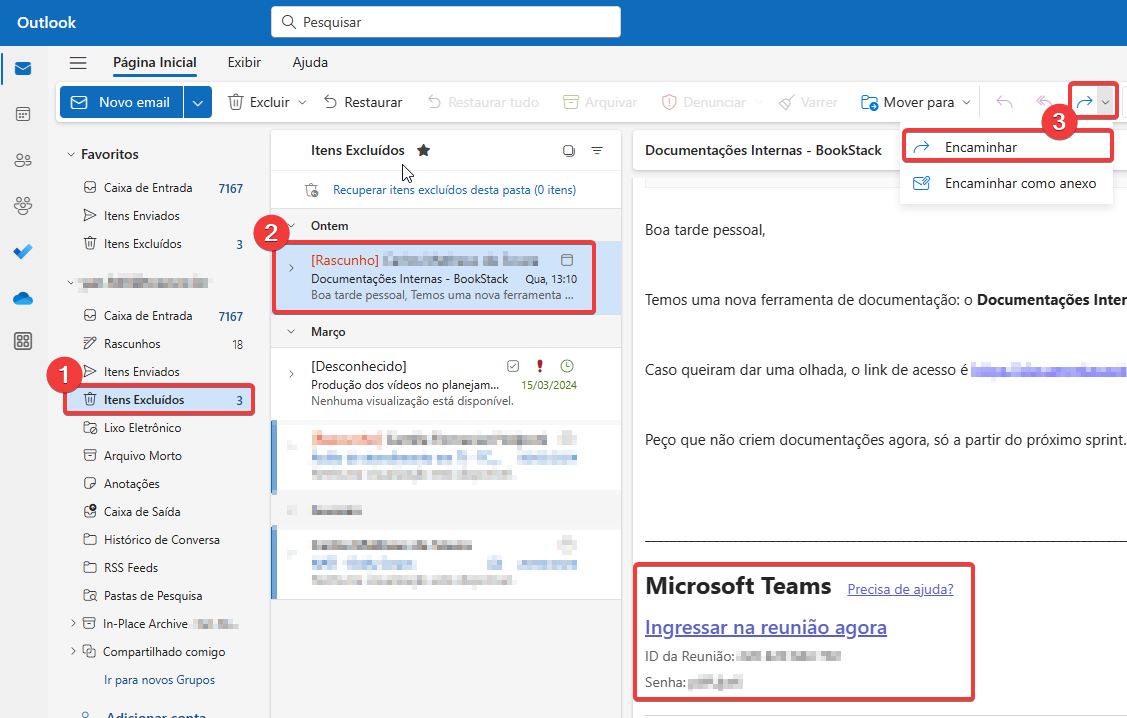Click the Novo email button
The image size is (1127, 718).
[x=121, y=103]
